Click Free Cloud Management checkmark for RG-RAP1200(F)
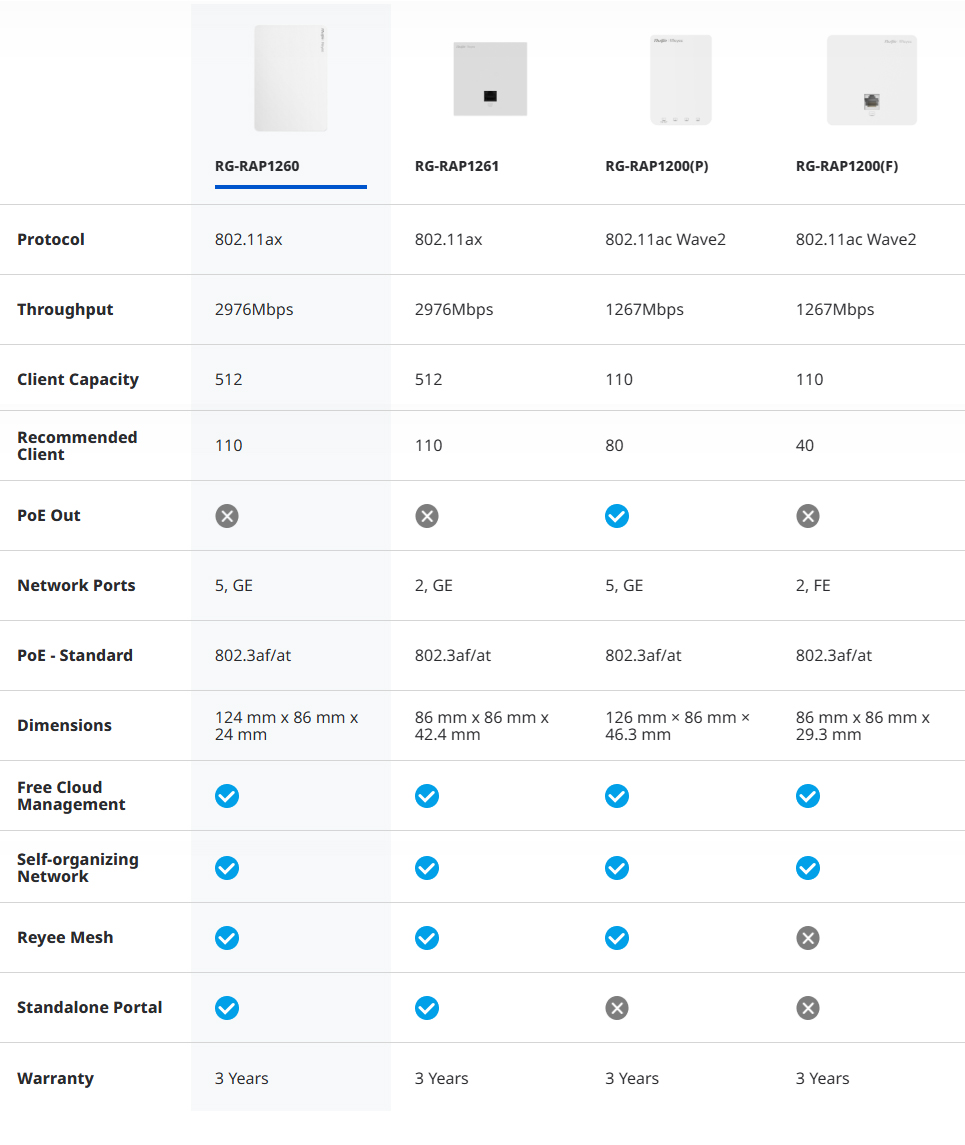The image size is (965, 1145). pyautogui.click(x=808, y=796)
